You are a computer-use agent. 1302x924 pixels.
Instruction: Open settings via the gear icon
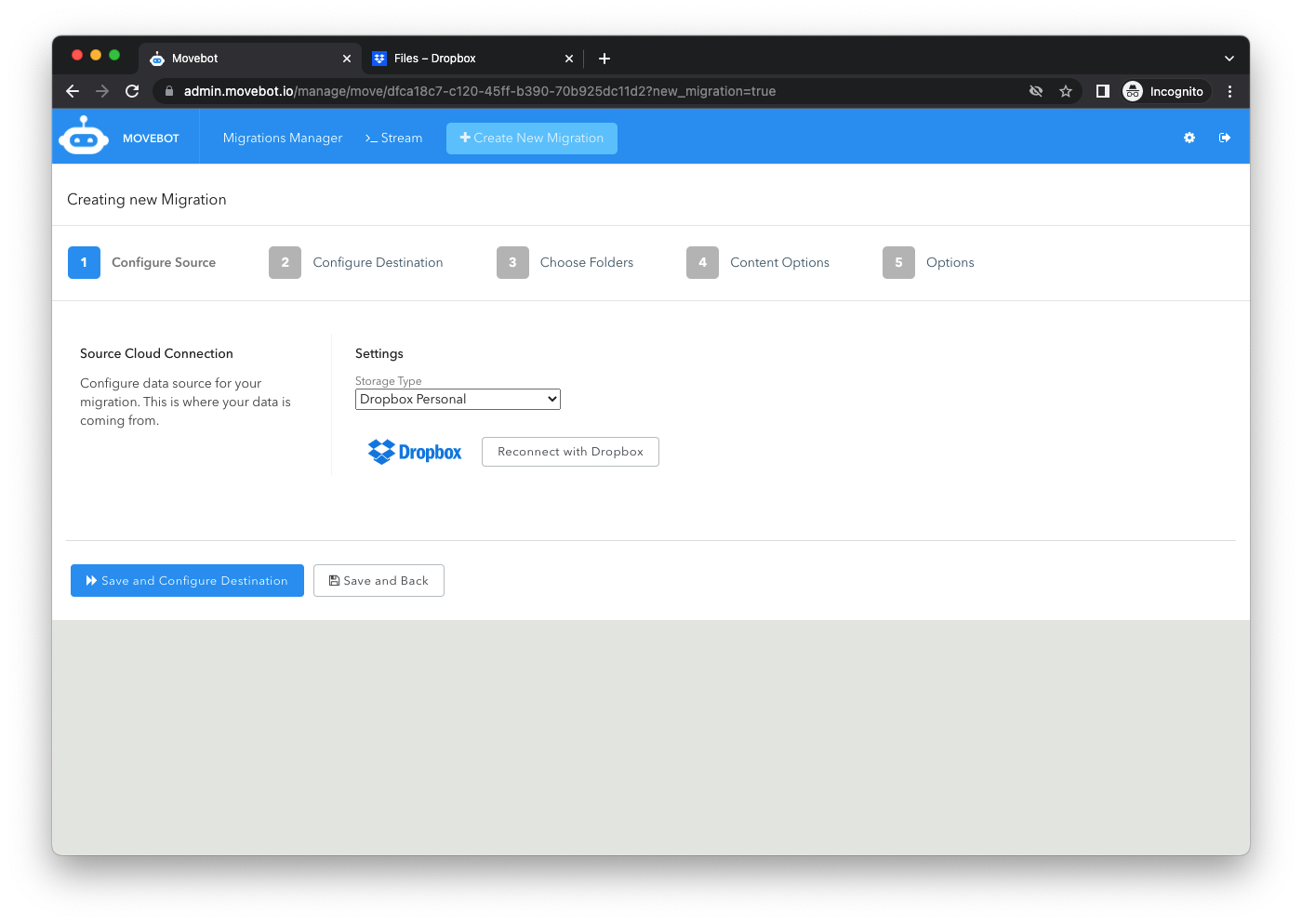pyautogui.click(x=1189, y=138)
